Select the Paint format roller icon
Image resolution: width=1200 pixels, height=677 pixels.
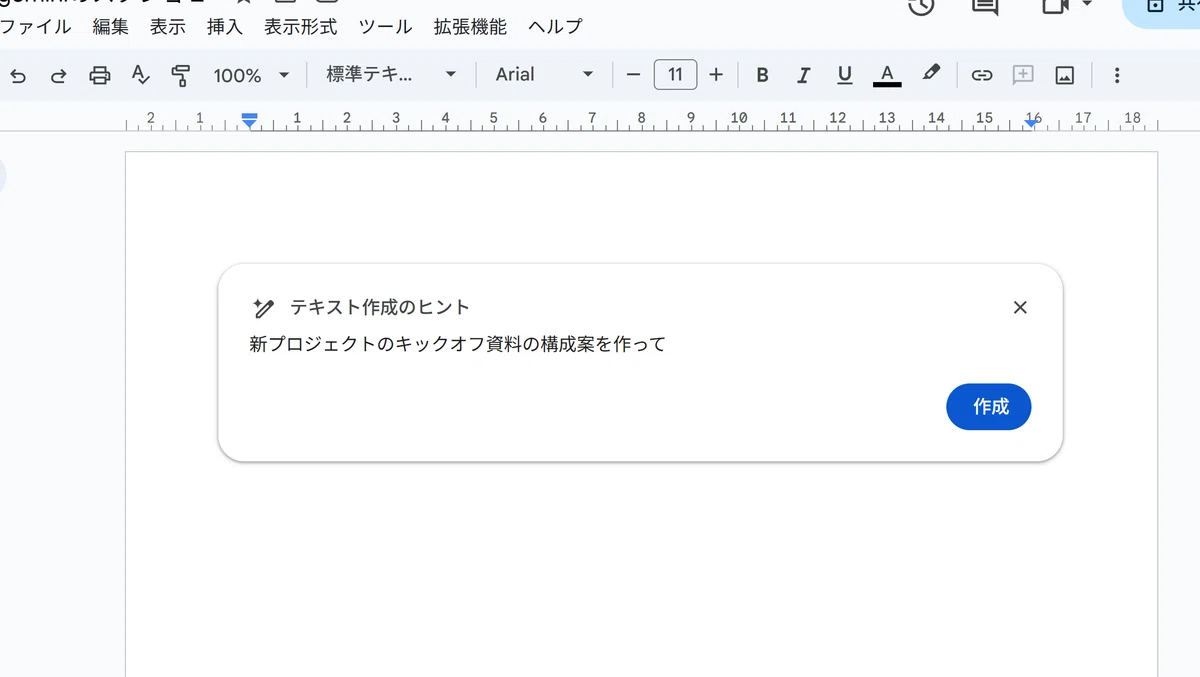click(x=181, y=75)
